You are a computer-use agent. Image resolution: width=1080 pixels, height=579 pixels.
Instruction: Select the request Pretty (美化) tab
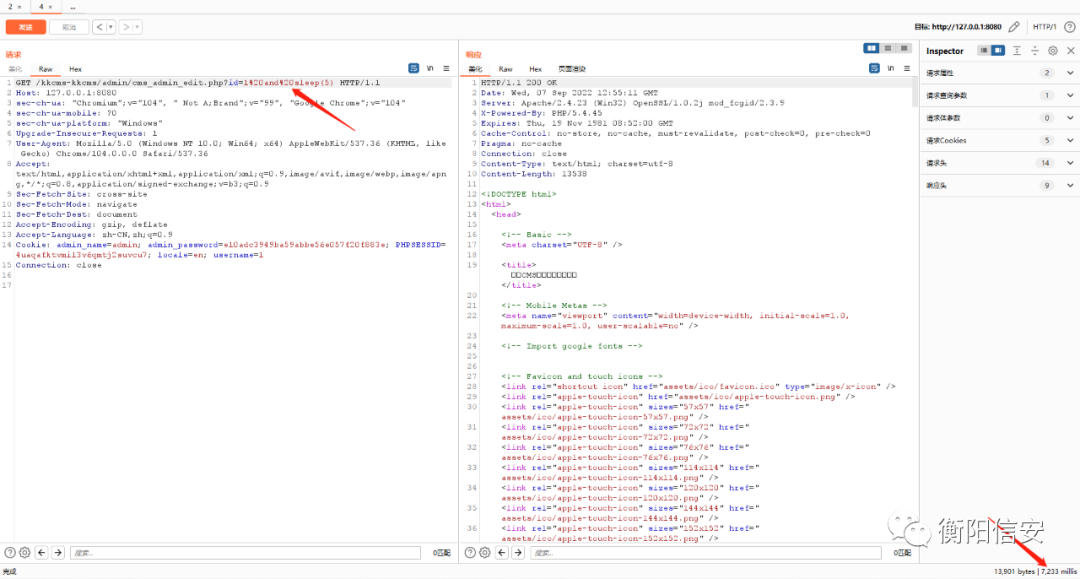(15, 69)
